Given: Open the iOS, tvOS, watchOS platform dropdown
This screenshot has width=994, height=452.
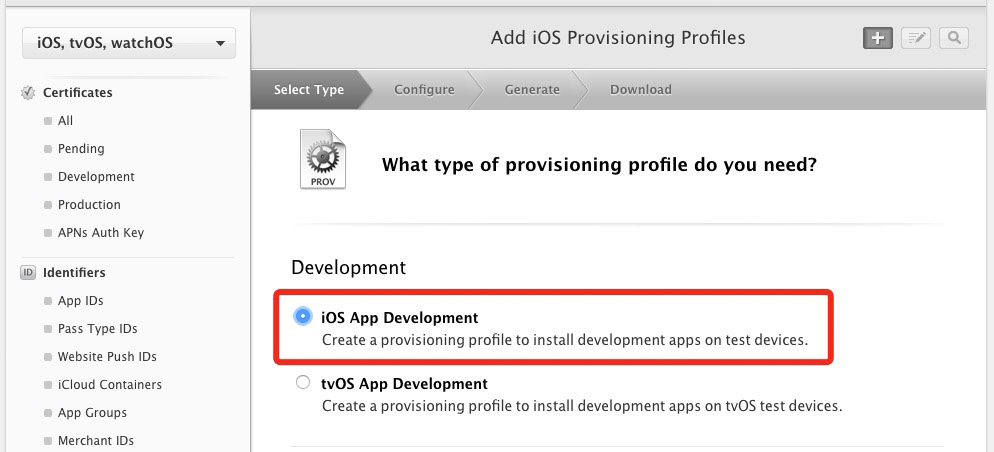Looking at the screenshot, I should [x=128, y=43].
